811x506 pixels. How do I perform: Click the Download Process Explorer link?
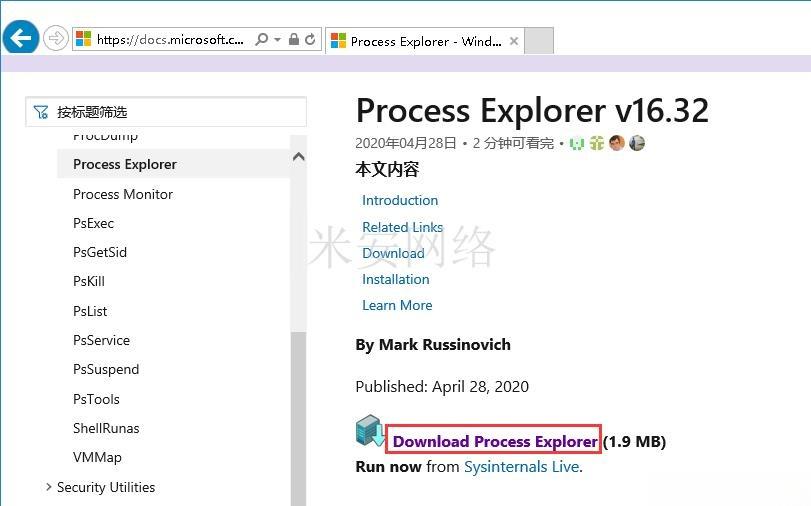point(495,441)
